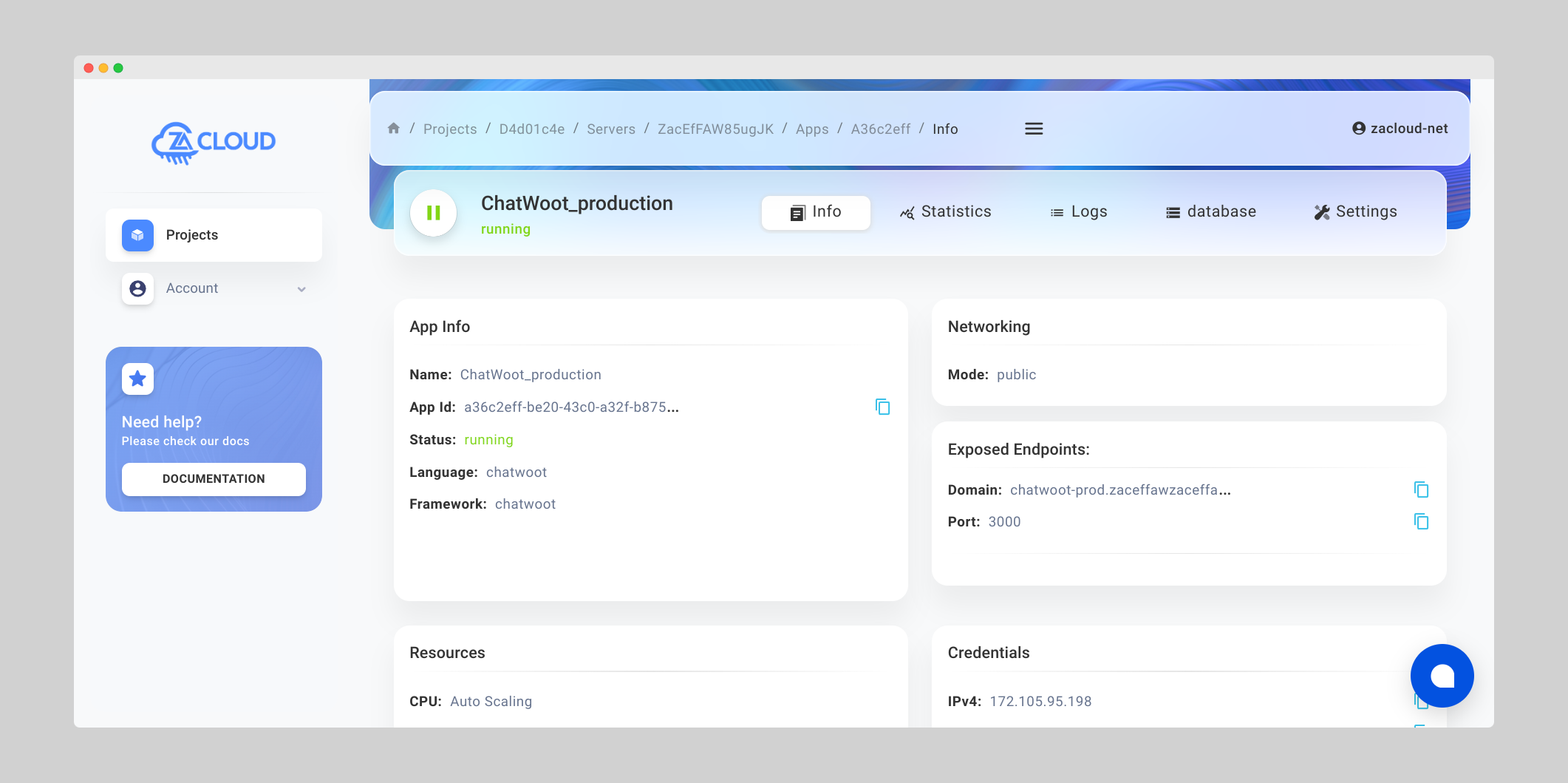Copy the Port number
This screenshot has width=1568, height=783.
[1421, 521]
